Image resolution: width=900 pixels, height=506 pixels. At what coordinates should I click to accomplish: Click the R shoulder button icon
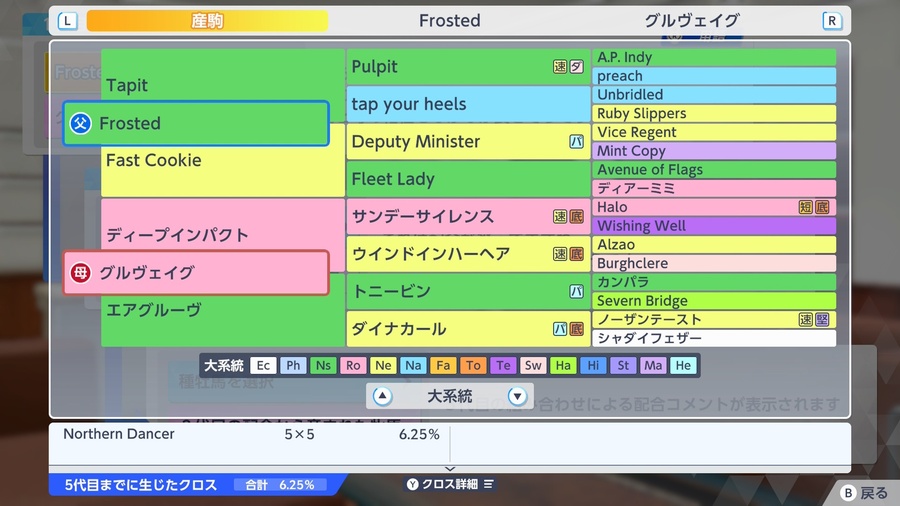point(832,21)
